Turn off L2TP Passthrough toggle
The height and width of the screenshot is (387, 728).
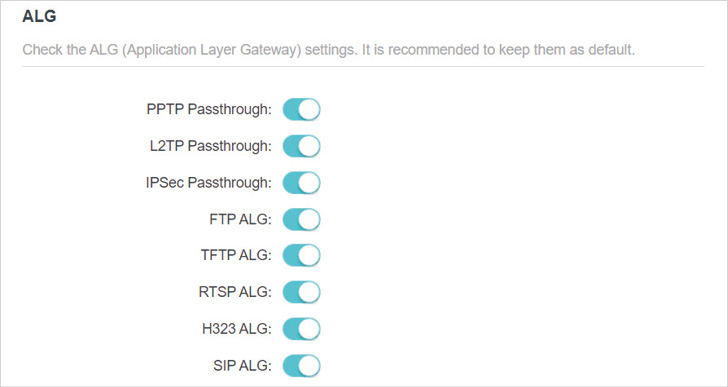pyautogui.click(x=301, y=146)
